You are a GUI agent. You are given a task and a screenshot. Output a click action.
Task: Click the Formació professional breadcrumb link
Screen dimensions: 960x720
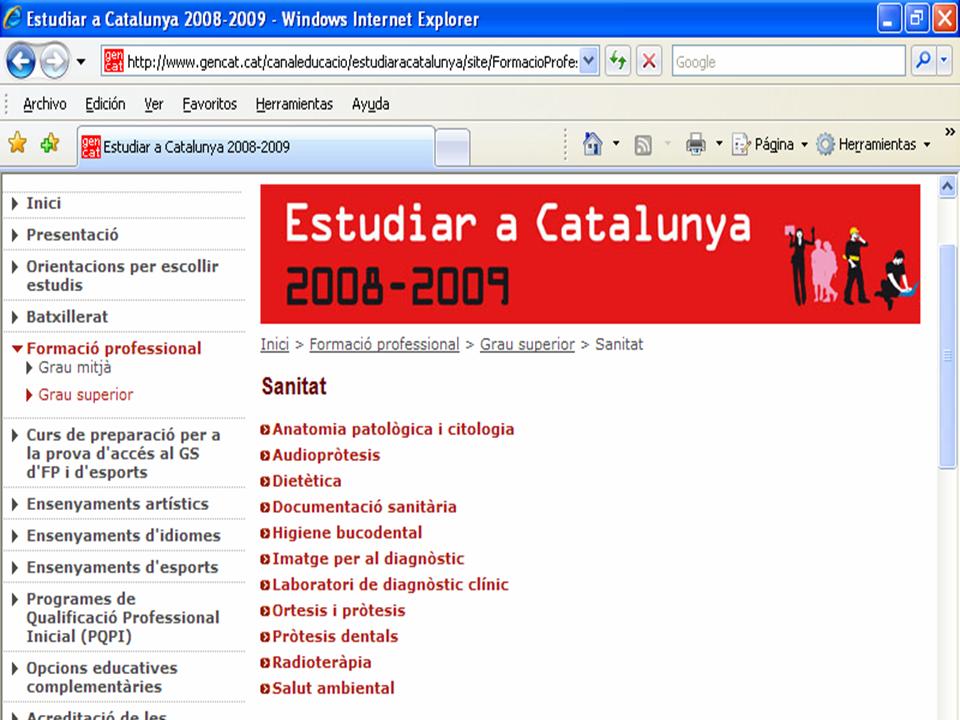click(x=384, y=345)
